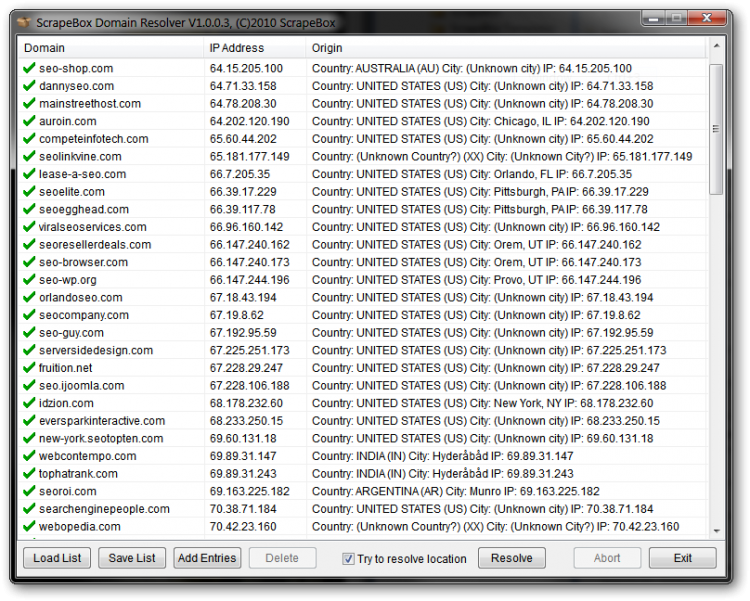Click green checkmark beside fruition.net
The width and height of the screenshot is (750, 601).
[x=29, y=367]
